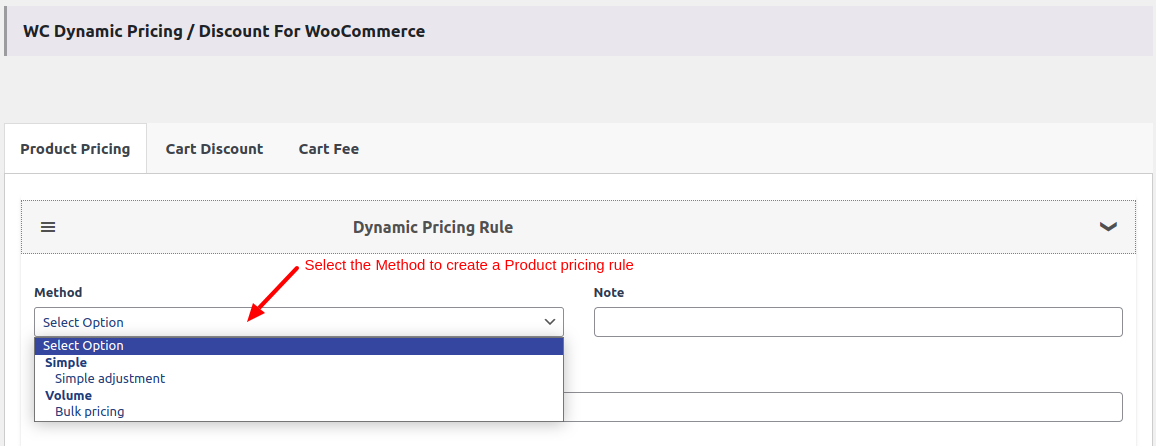
Task: Select Simple adjustment option
Action: pyautogui.click(x=110, y=379)
